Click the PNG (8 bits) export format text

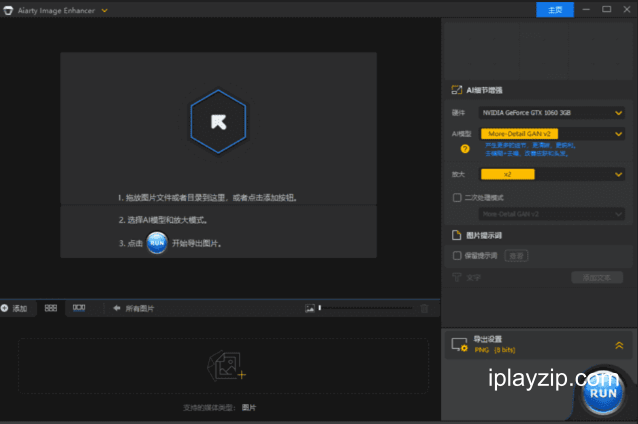coord(495,350)
